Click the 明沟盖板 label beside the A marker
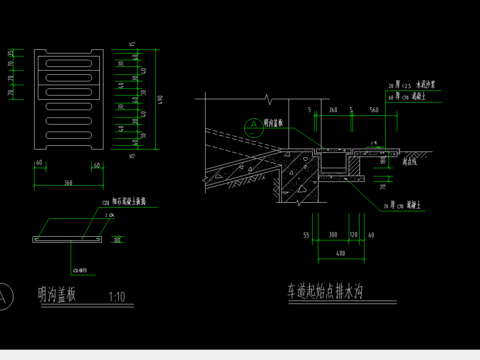Viewport: 480px width, 360px height. (x=273, y=123)
